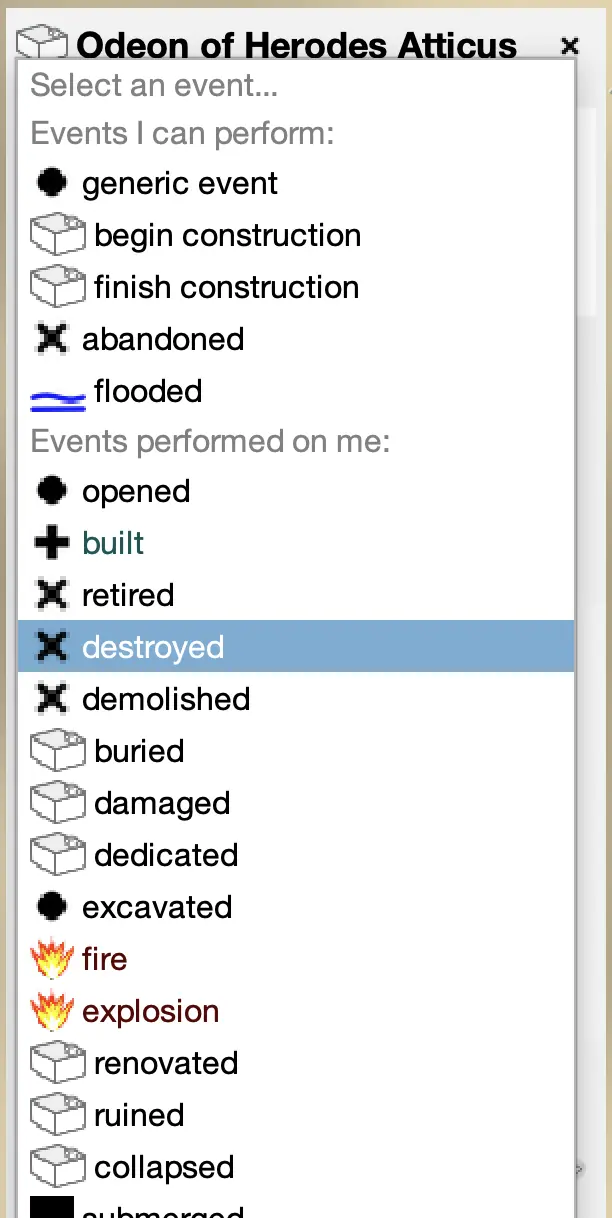Click the flame icon next to 'explosion'
The image size is (612, 1218).
tap(52, 1012)
